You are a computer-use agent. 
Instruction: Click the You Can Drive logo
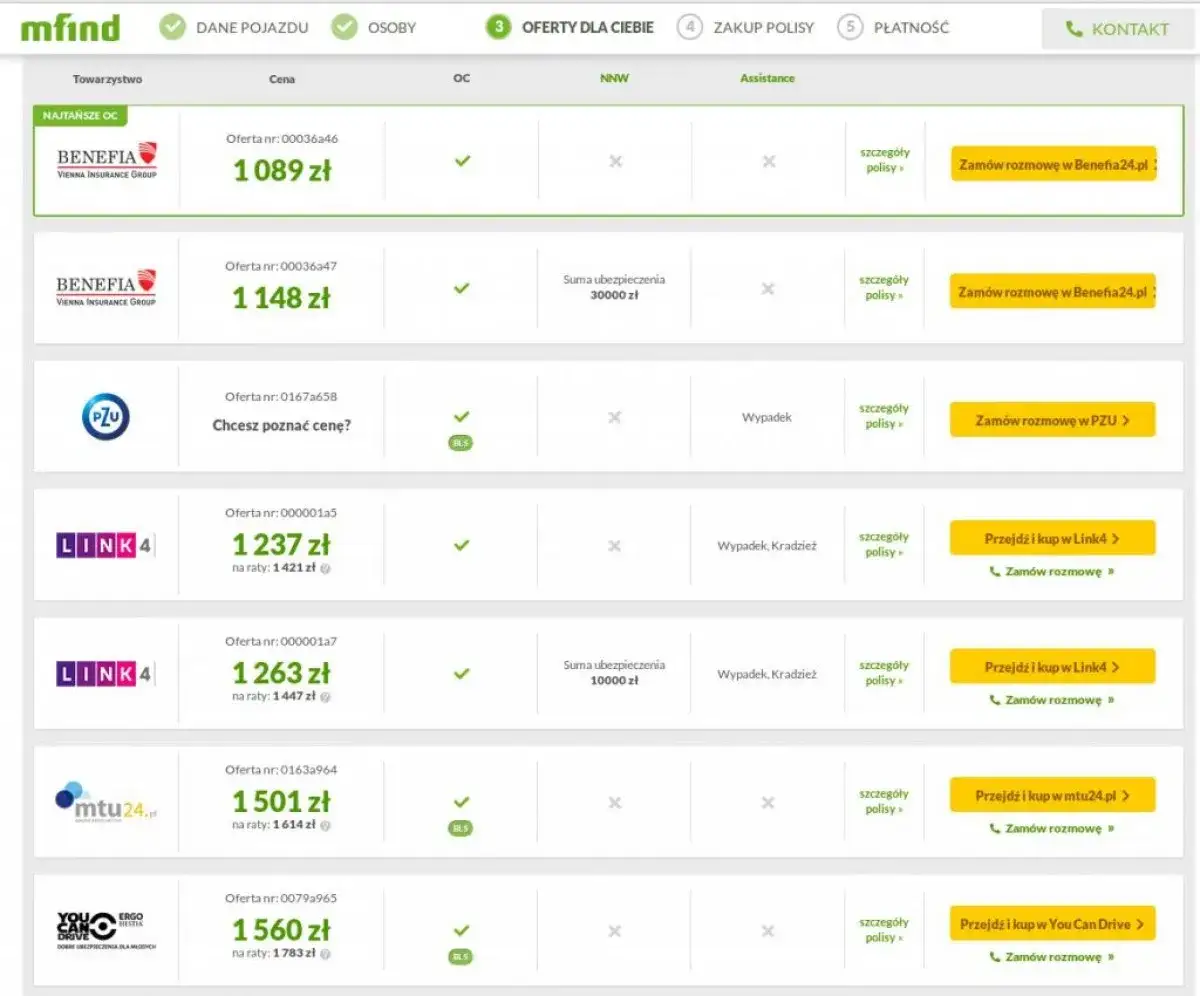tap(106, 930)
